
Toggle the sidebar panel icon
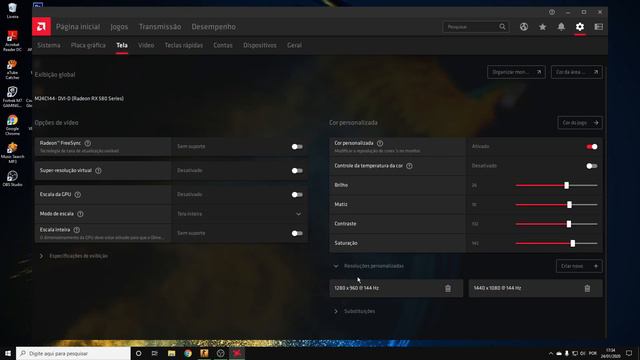598,27
